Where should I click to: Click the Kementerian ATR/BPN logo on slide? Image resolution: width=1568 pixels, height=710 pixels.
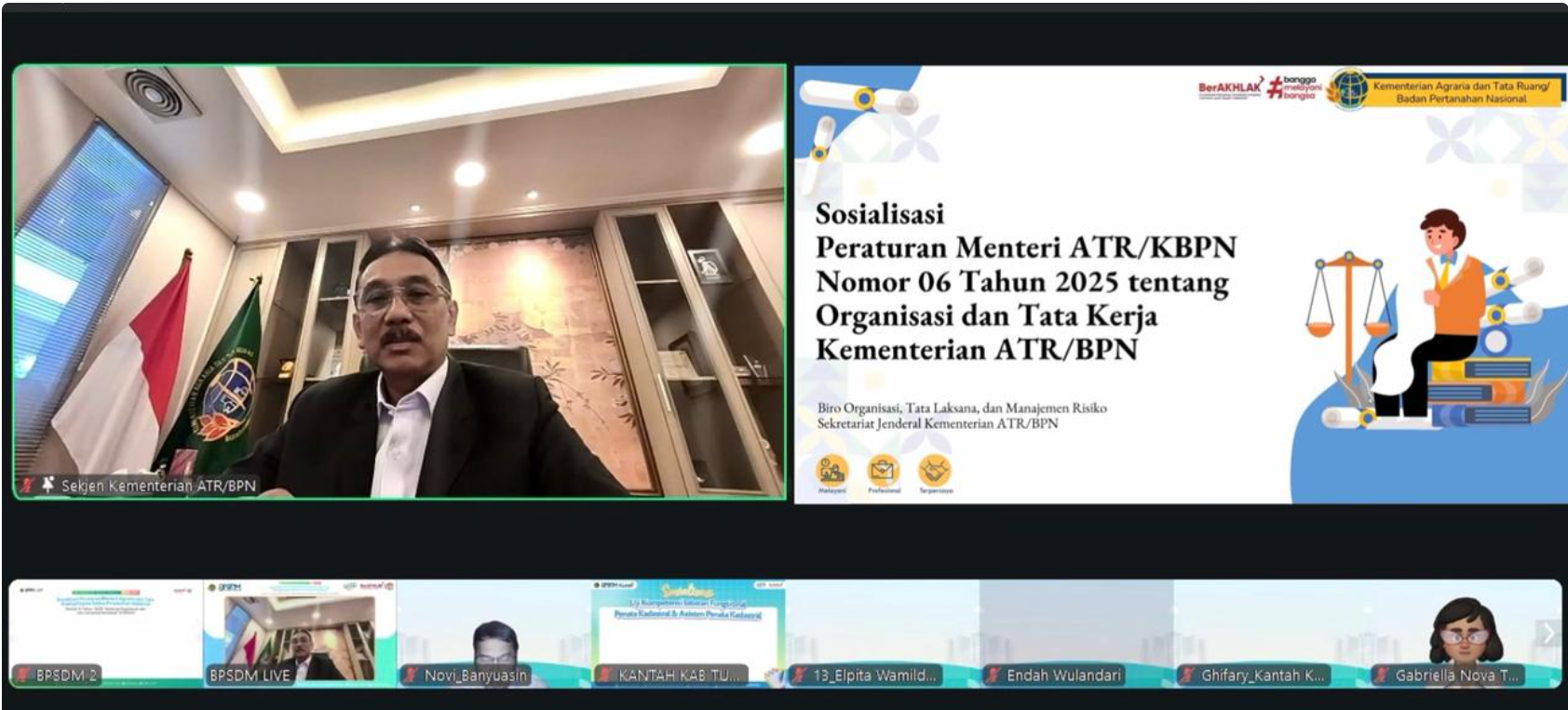pos(1346,90)
